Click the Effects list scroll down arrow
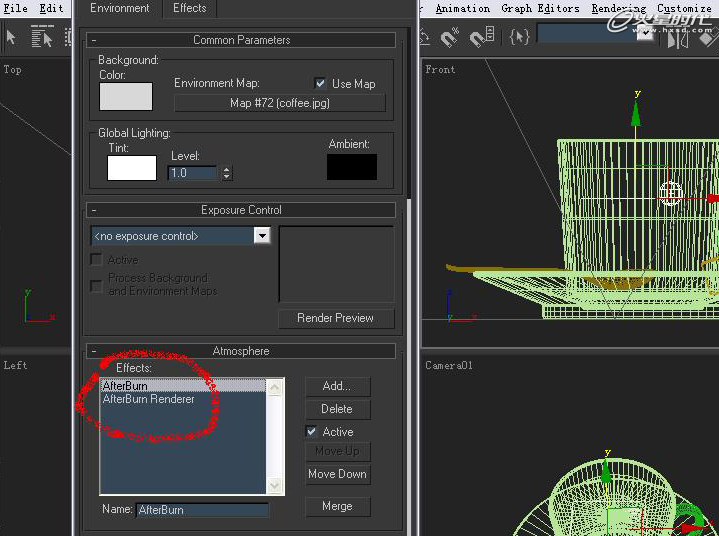 coord(275,485)
